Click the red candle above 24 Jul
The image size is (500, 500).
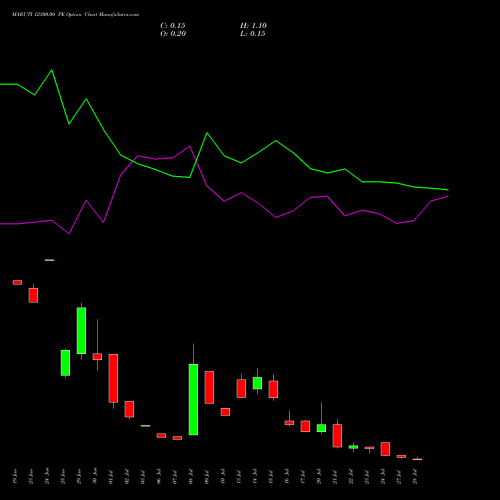385,449
